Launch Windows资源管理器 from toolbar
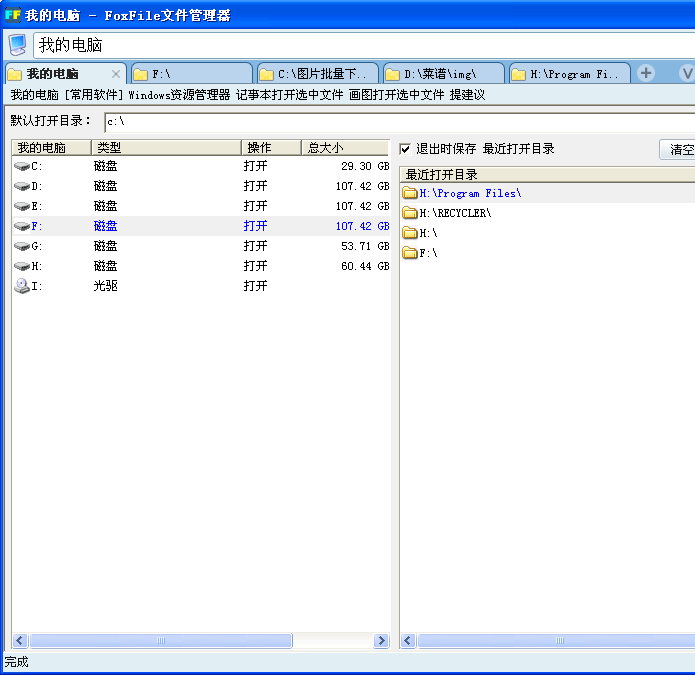The height and width of the screenshot is (675, 695). coord(179,95)
